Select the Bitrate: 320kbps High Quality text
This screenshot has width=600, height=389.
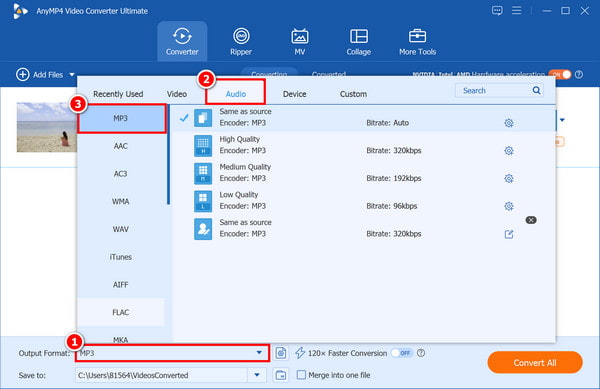(x=394, y=151)
